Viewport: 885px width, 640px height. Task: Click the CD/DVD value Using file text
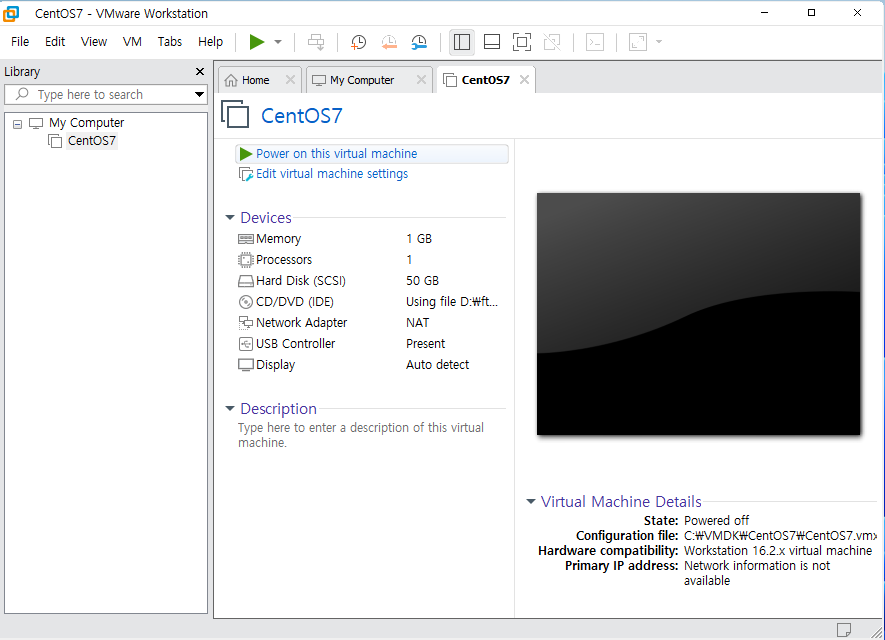(452, 302)
